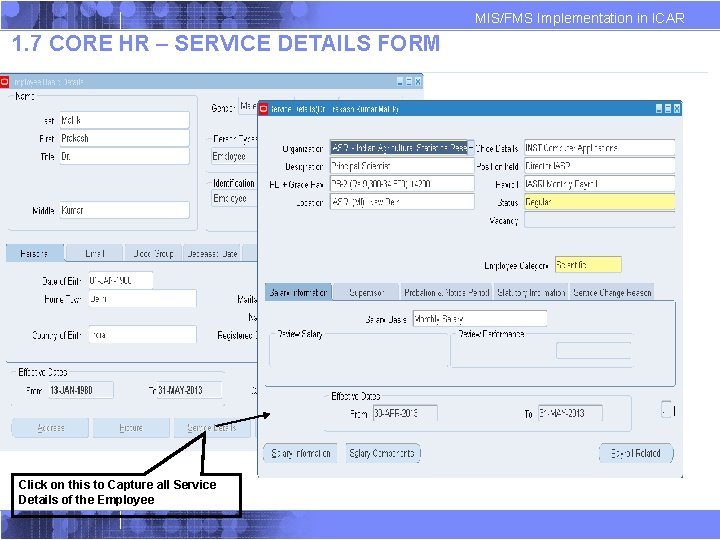Click the Last name field showing Malik
The width and height of the screenshot is (720, 540).
124,120
